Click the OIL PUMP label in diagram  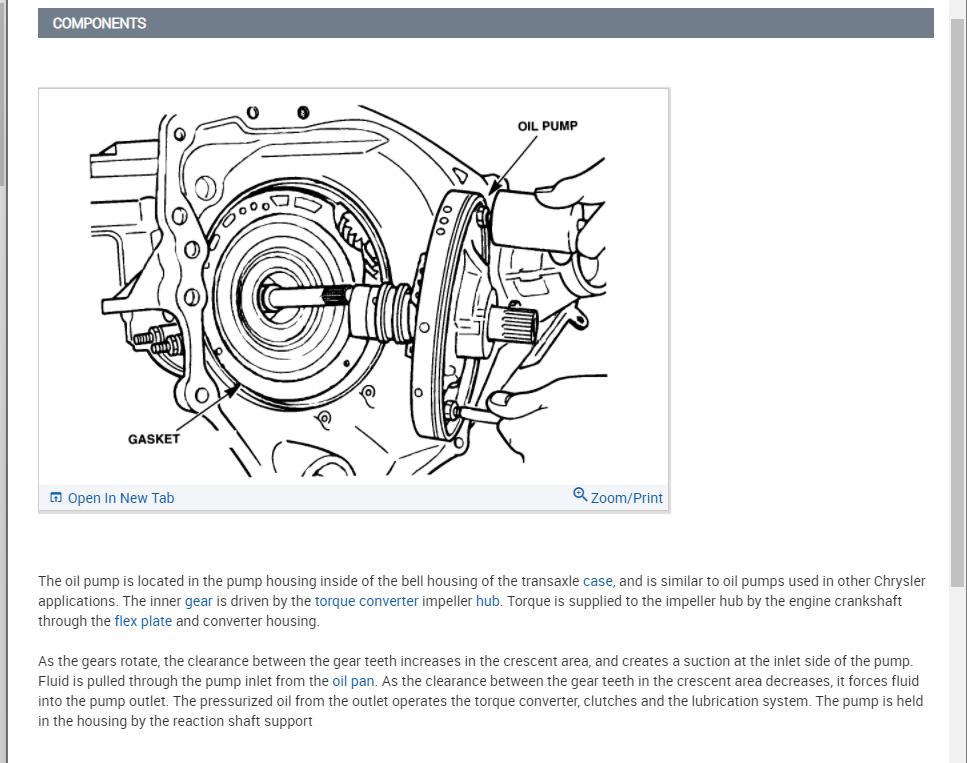coord(547,126)
